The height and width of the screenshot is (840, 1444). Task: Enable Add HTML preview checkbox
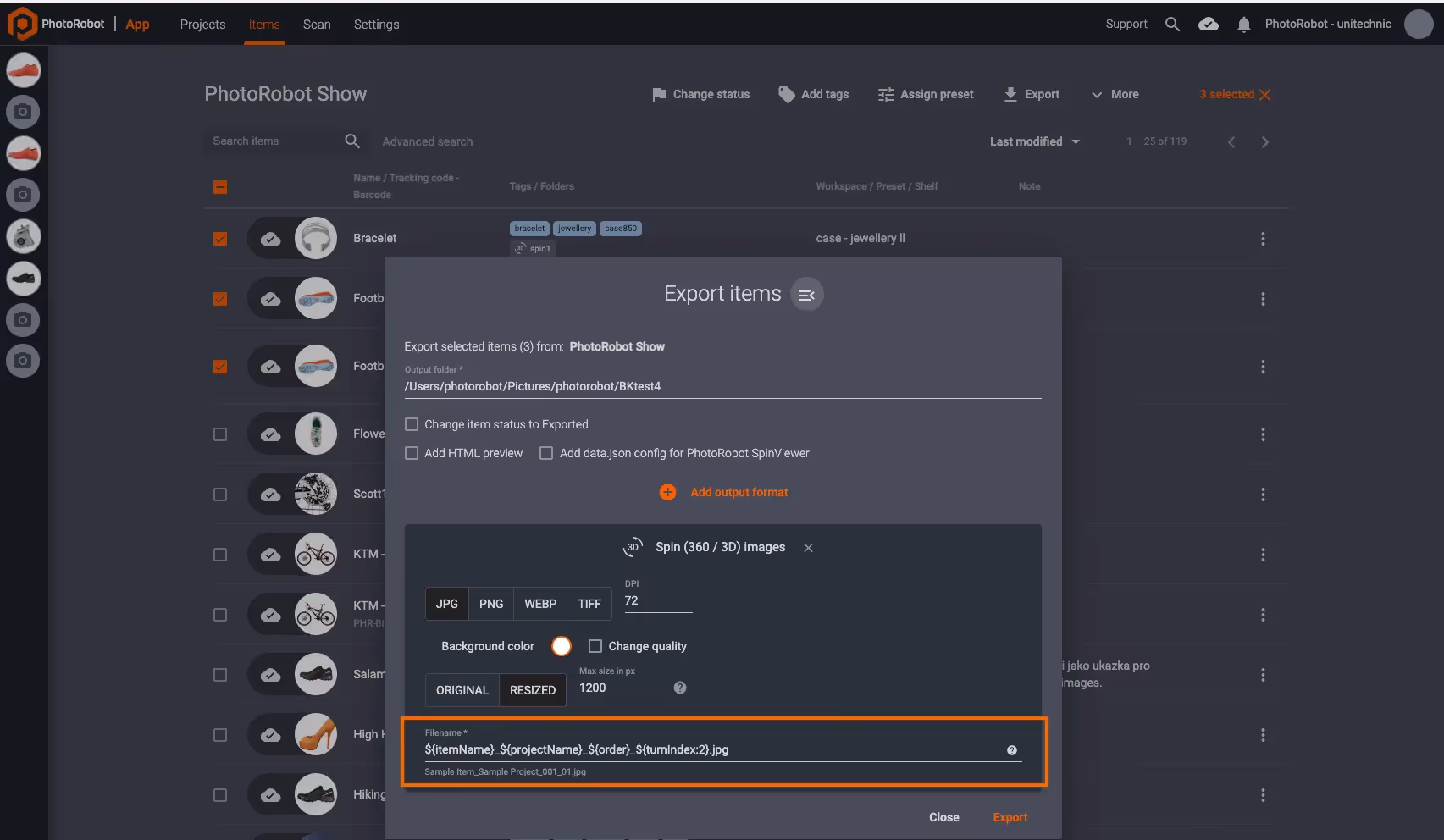coord(412,453)
